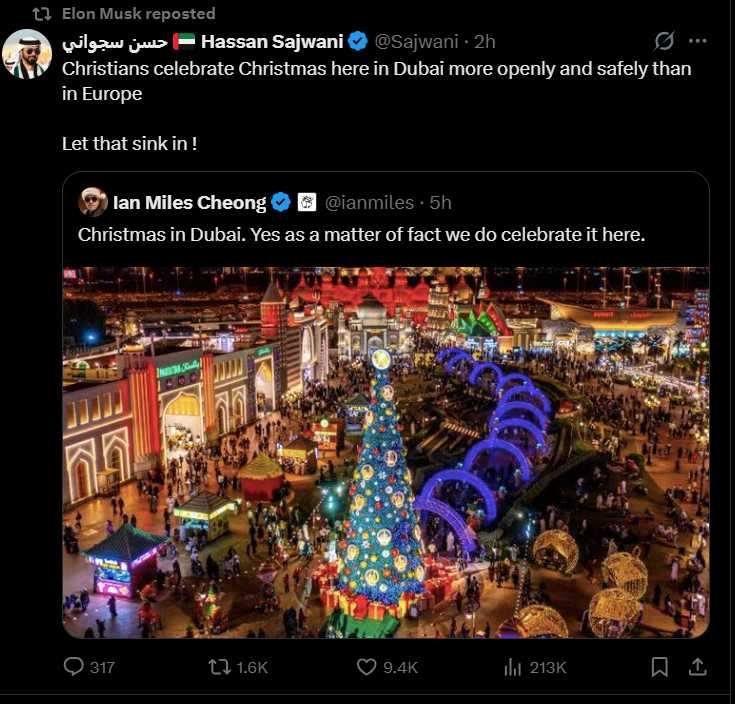Click the affiliate badge next to Ian Miles Cheong
This screenshot has height=704, width=735.
click(307, 203)
